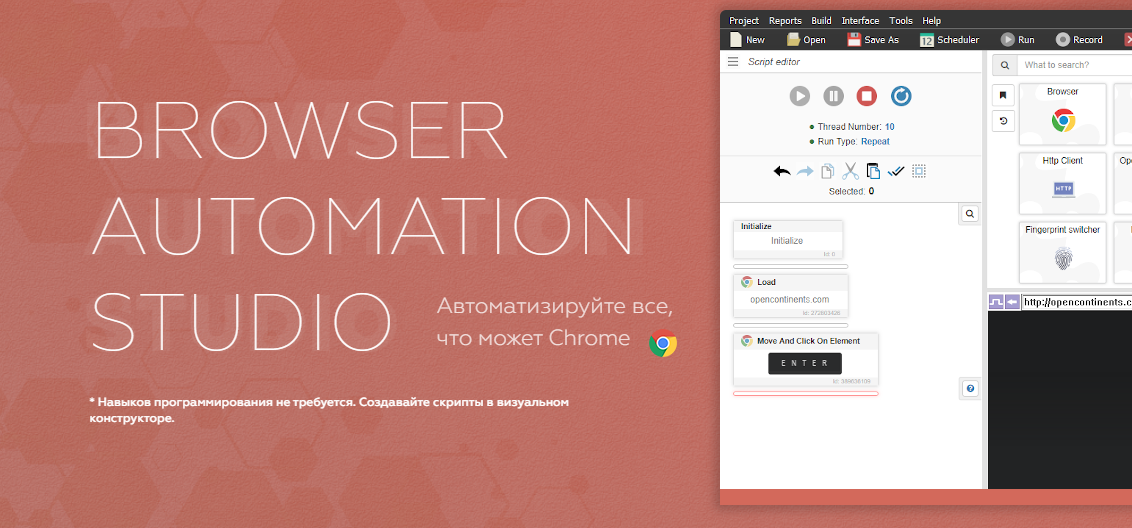
Task: Click the Open project toolbar button
Action: (806, 40)
